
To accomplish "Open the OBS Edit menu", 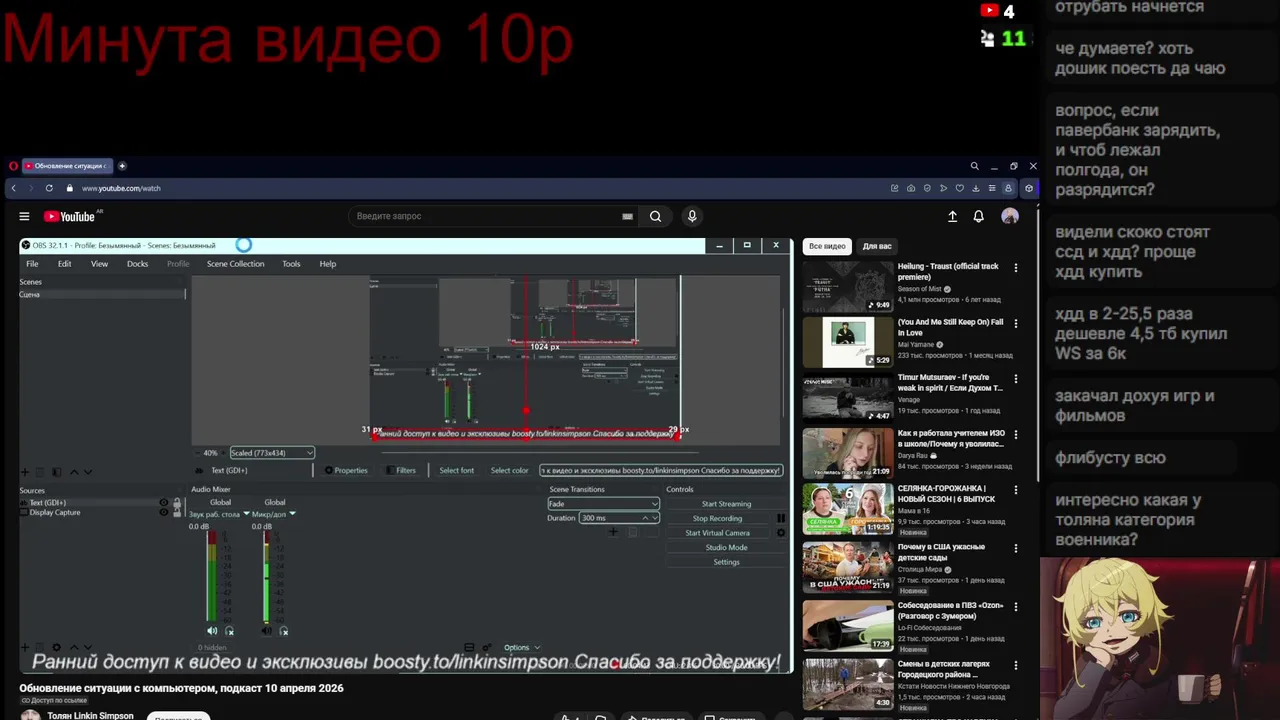I will [x=64, y=264].
